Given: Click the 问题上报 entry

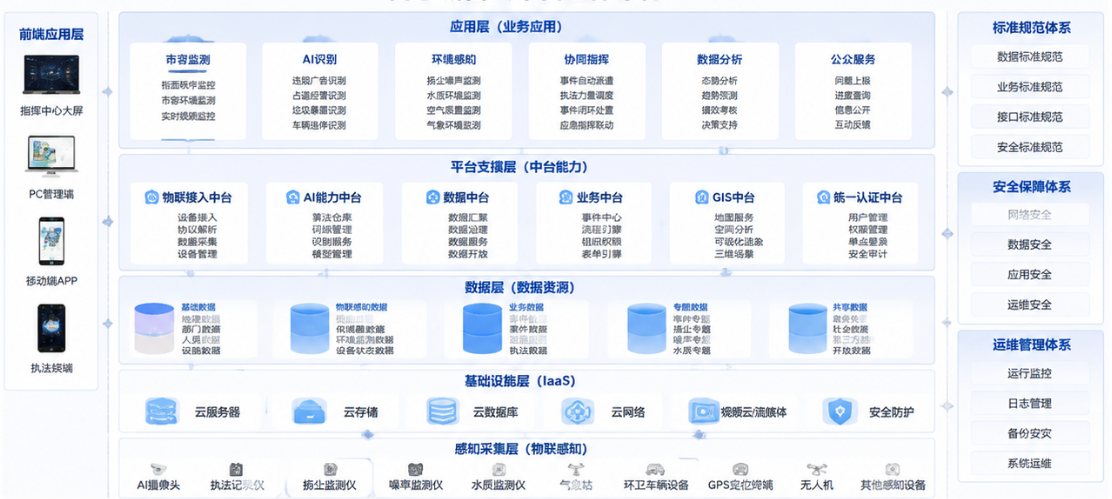Looking at the screenshot, I should (853, 80).
